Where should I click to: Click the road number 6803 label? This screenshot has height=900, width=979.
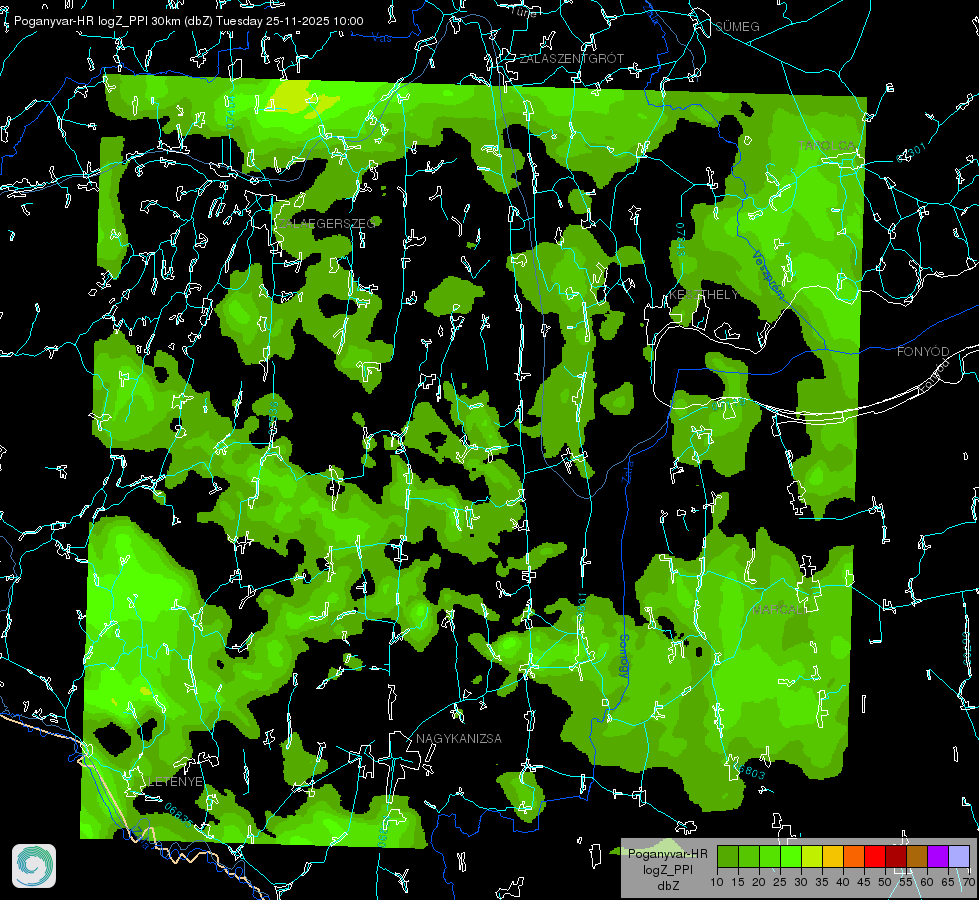click(752, 772)
